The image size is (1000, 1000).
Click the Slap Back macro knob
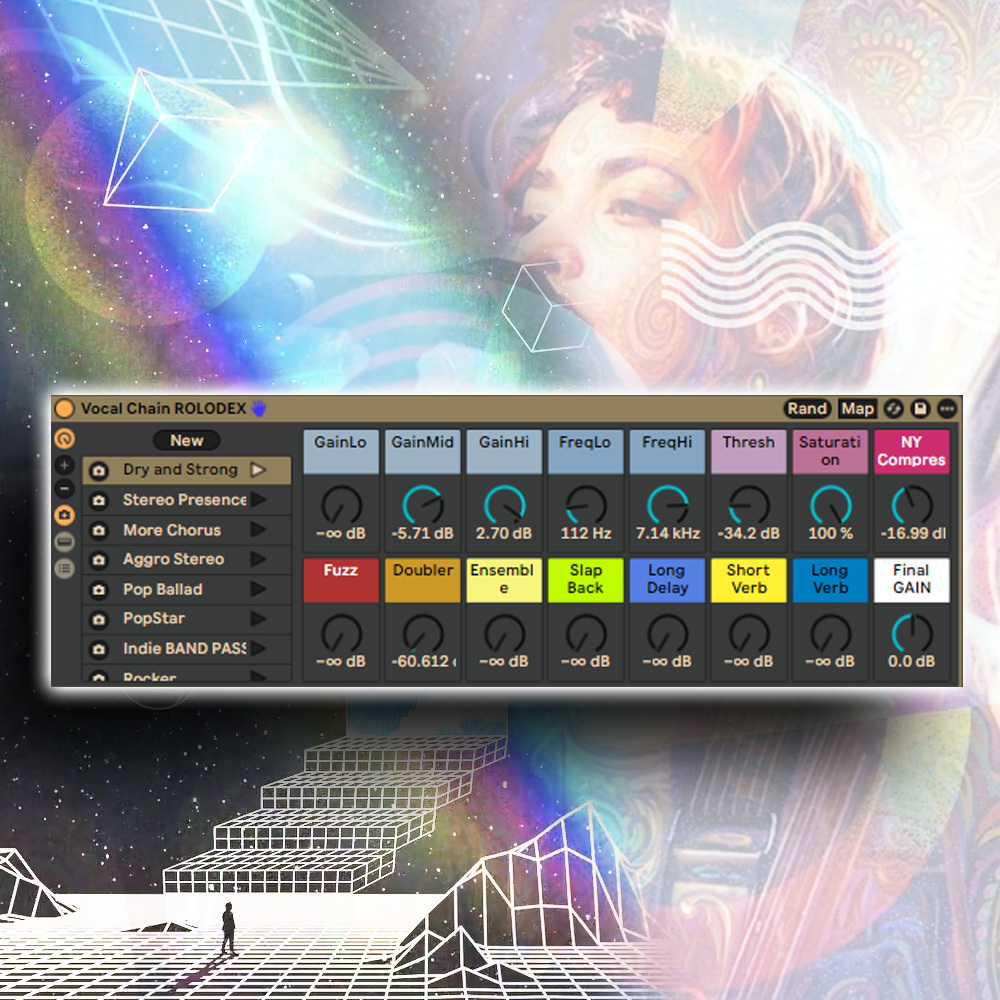click(586, 634)
